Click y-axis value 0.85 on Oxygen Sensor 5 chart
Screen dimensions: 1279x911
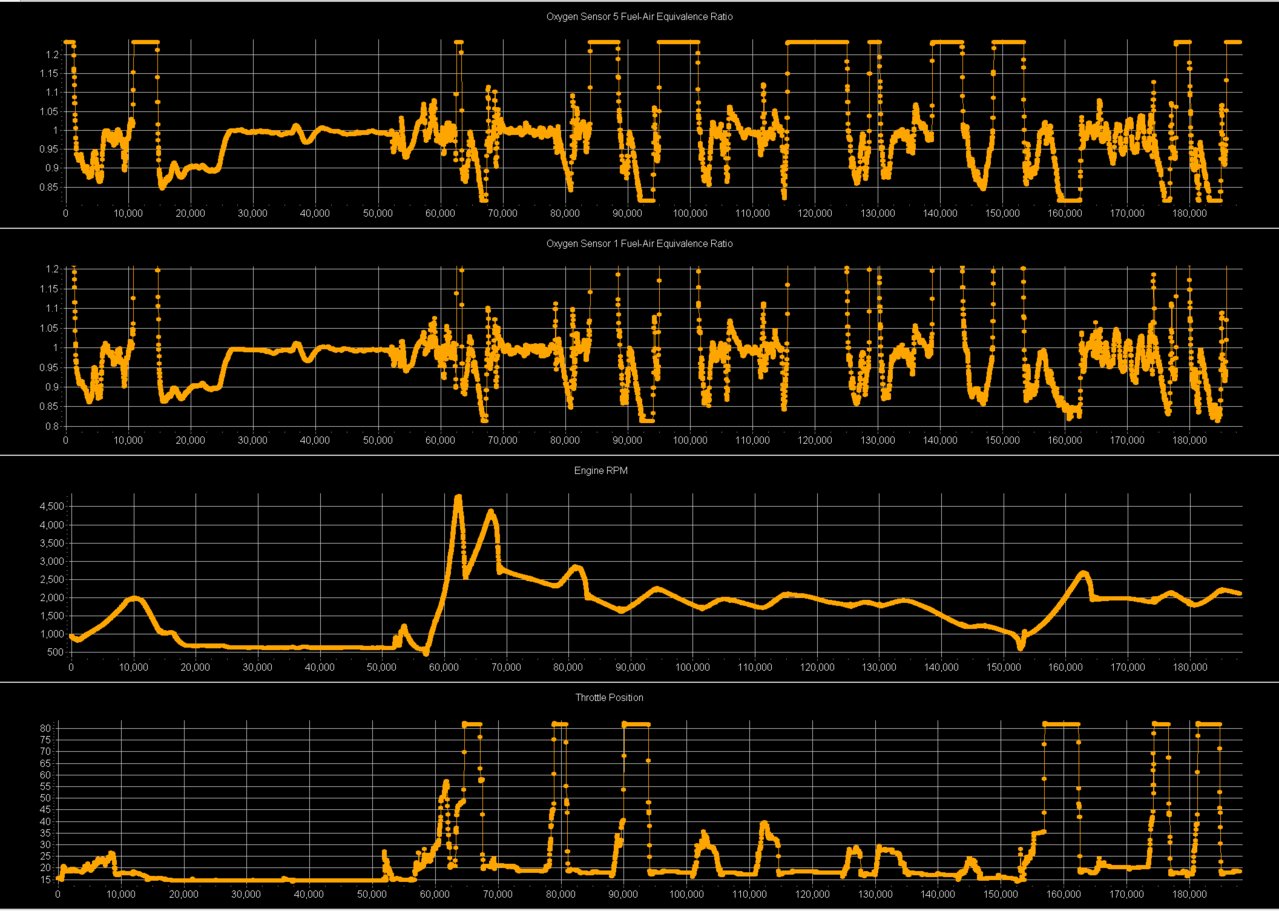click(x=50, y=187)
